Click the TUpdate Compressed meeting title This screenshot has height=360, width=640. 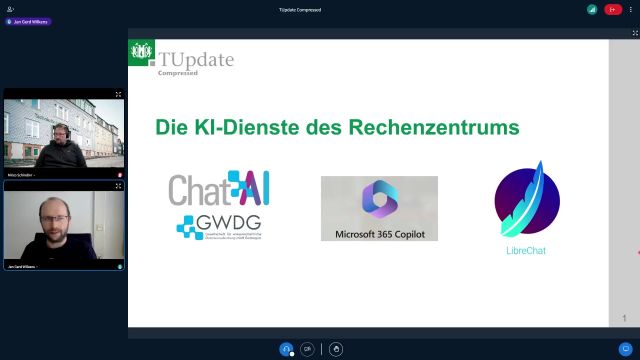(300, 10)
